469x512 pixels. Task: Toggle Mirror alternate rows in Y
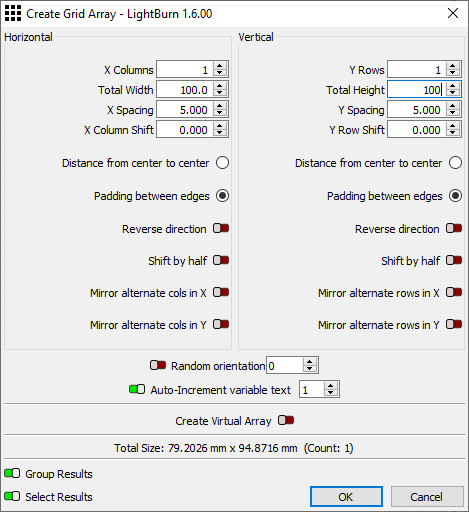tap(454, 324)
